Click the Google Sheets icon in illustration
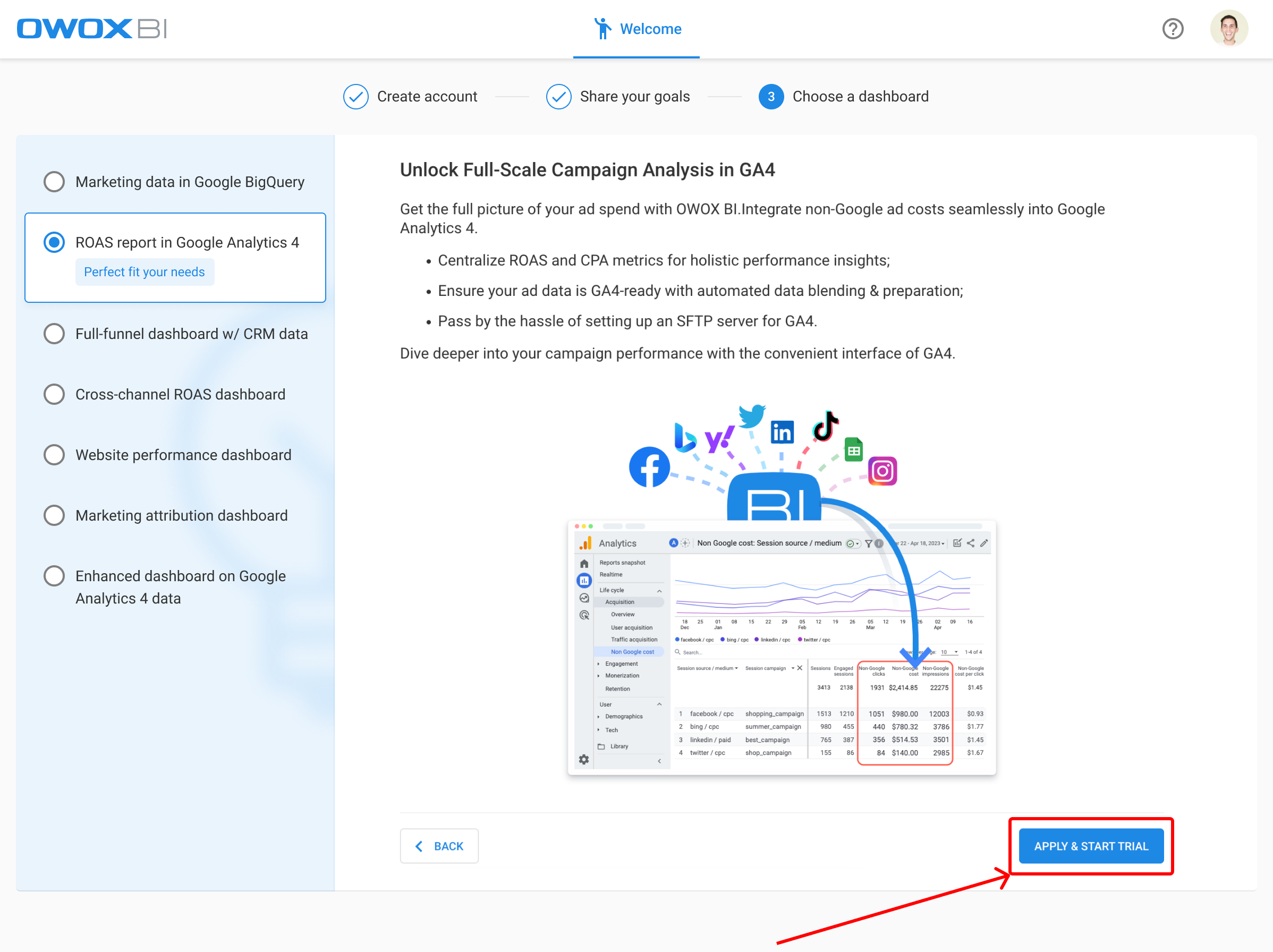The width and height of the screenshot is (1273, 952). [x=853, y=449]
